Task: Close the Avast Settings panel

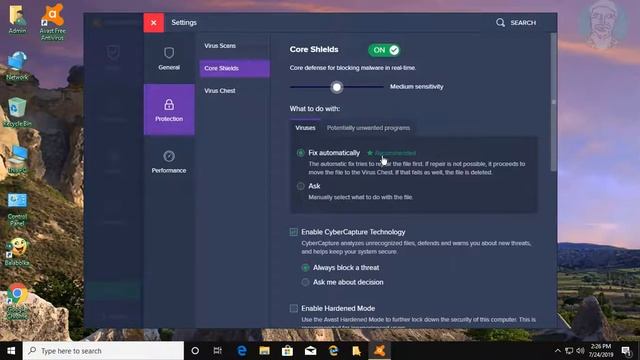Action: [153, 22]
